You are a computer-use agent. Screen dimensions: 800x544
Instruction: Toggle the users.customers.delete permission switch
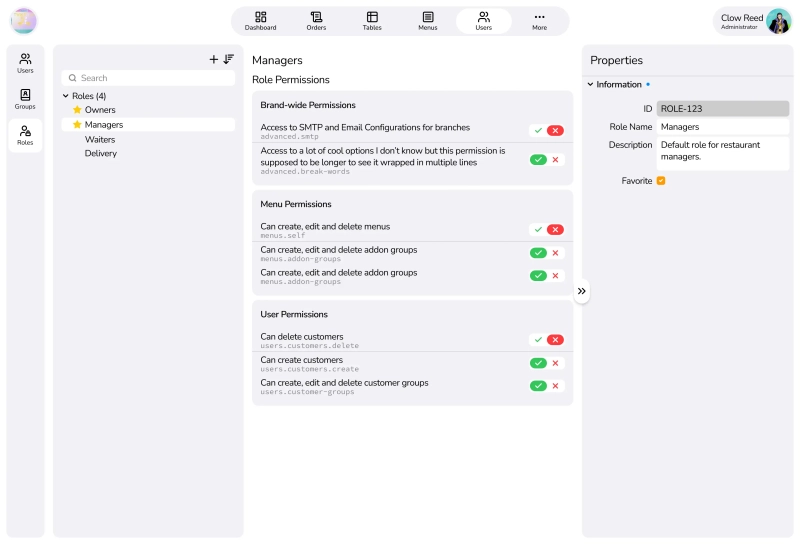(547, 340)
